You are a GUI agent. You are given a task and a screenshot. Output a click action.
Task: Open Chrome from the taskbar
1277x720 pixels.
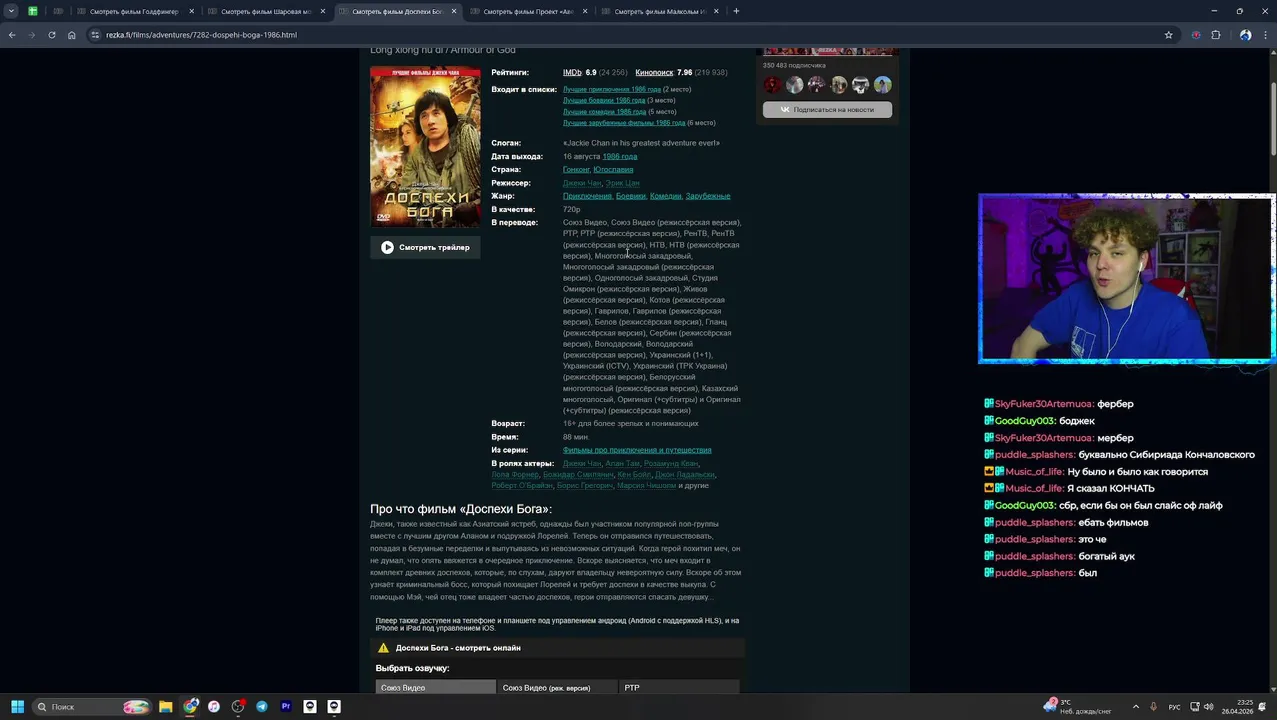[190, 707]
